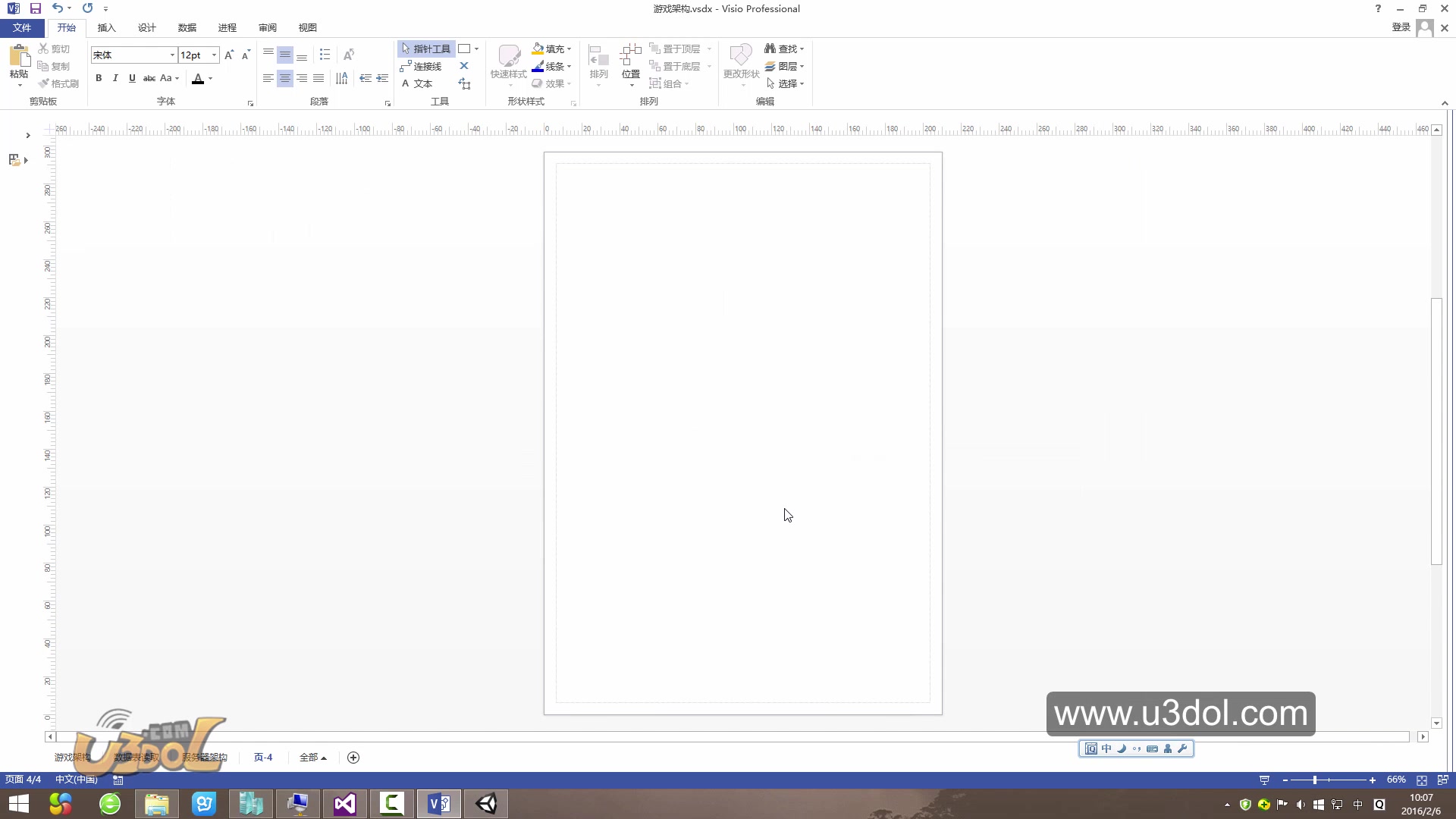The height and width of the screenshot is (819, 1456).
Task: Increase font size with the A-up icon
Action: coord(229,55)
